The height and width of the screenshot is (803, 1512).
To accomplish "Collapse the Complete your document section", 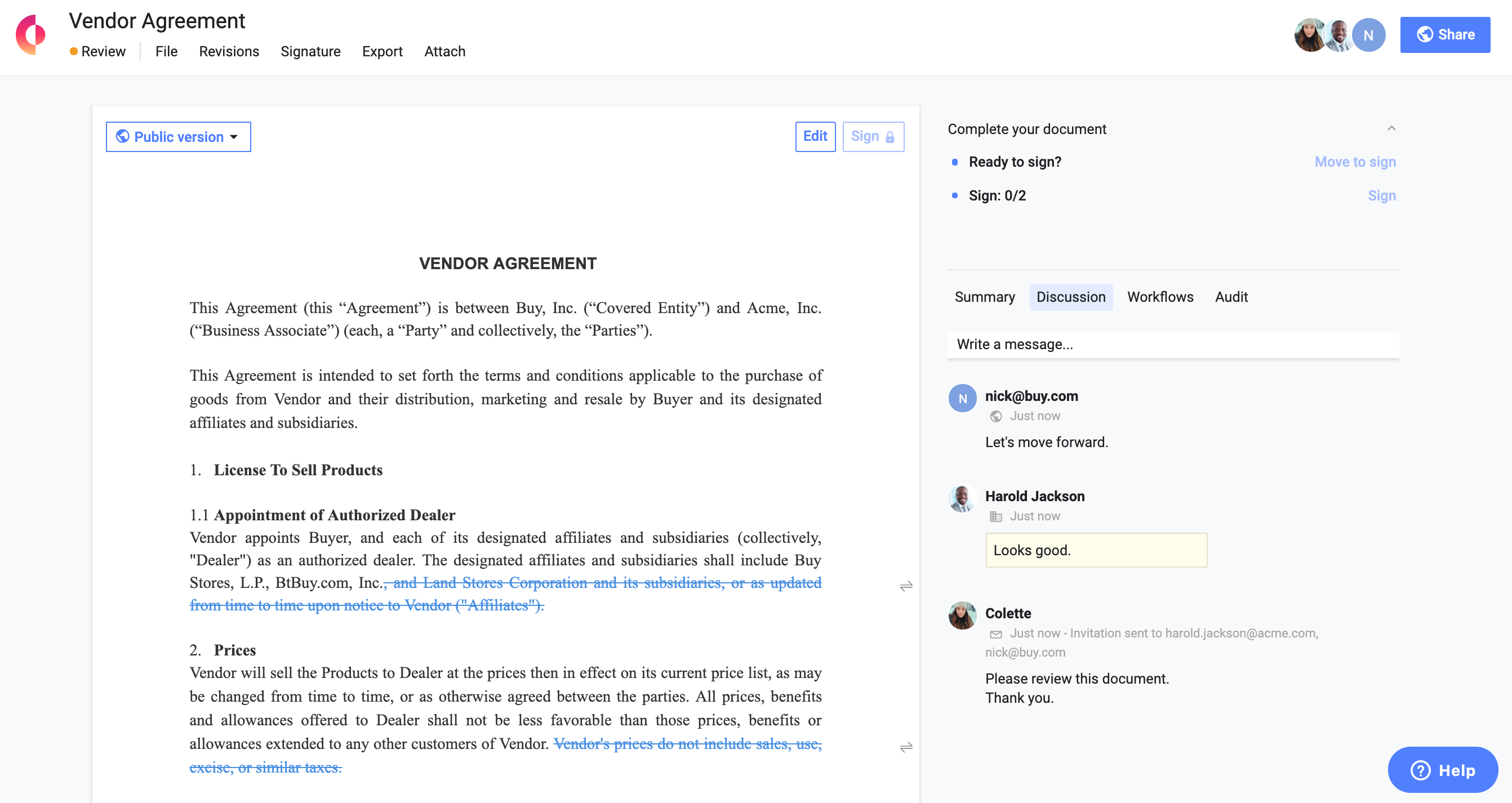I will point(1390,128).
